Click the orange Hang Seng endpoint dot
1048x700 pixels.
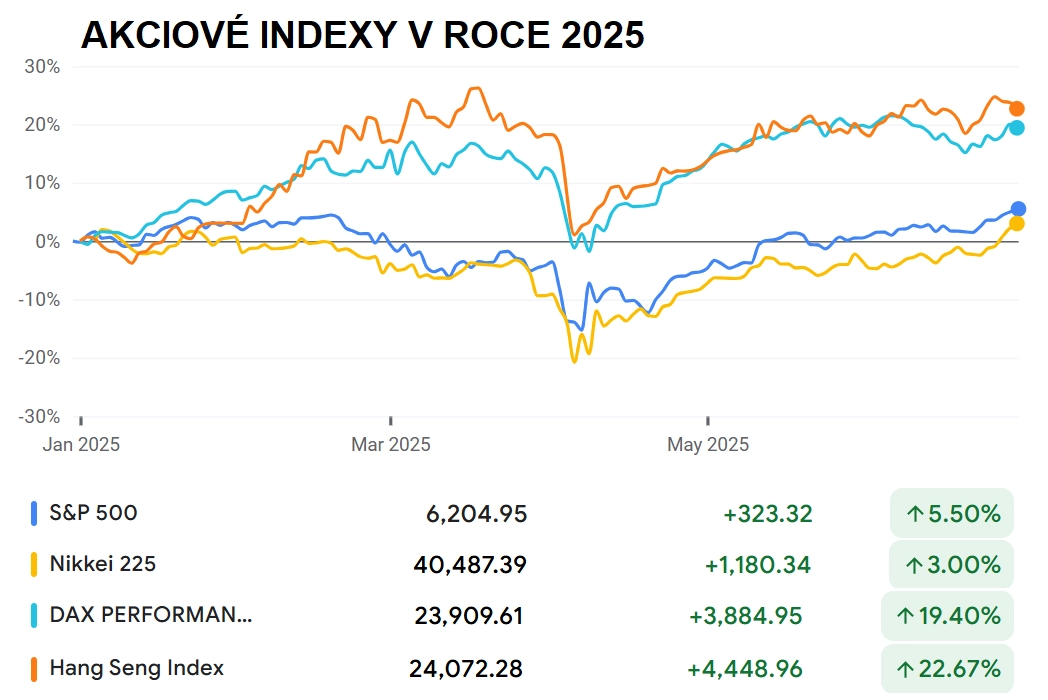(x=1017, y=108)
